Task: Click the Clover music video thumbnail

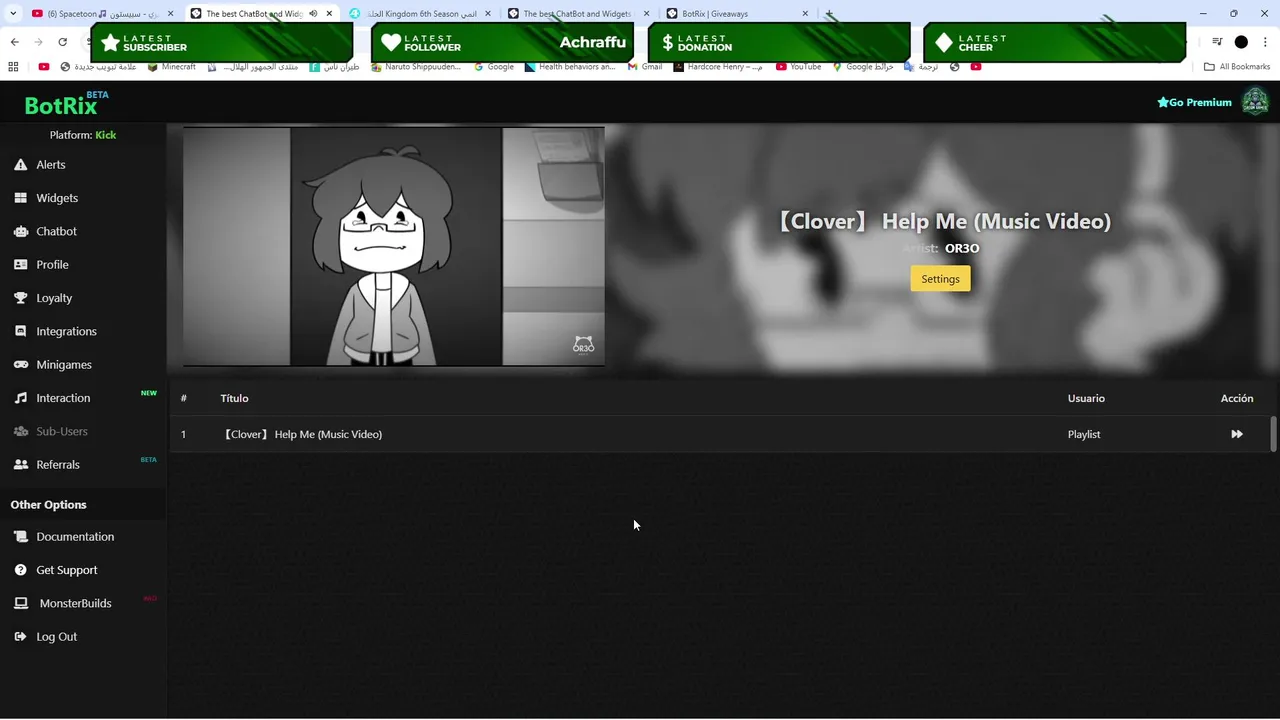Action: click(394, 246)
